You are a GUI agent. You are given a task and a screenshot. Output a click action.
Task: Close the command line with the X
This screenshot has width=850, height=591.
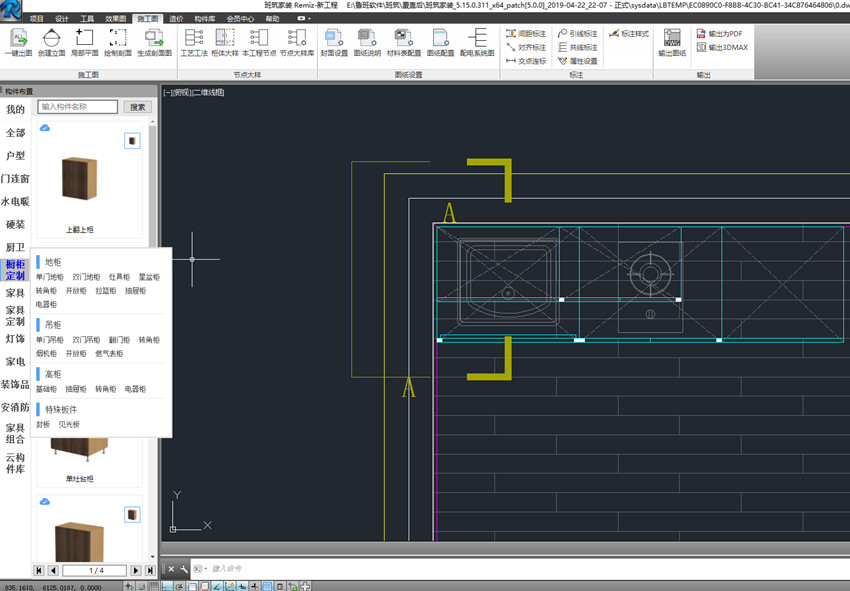(x=171, y=569)
